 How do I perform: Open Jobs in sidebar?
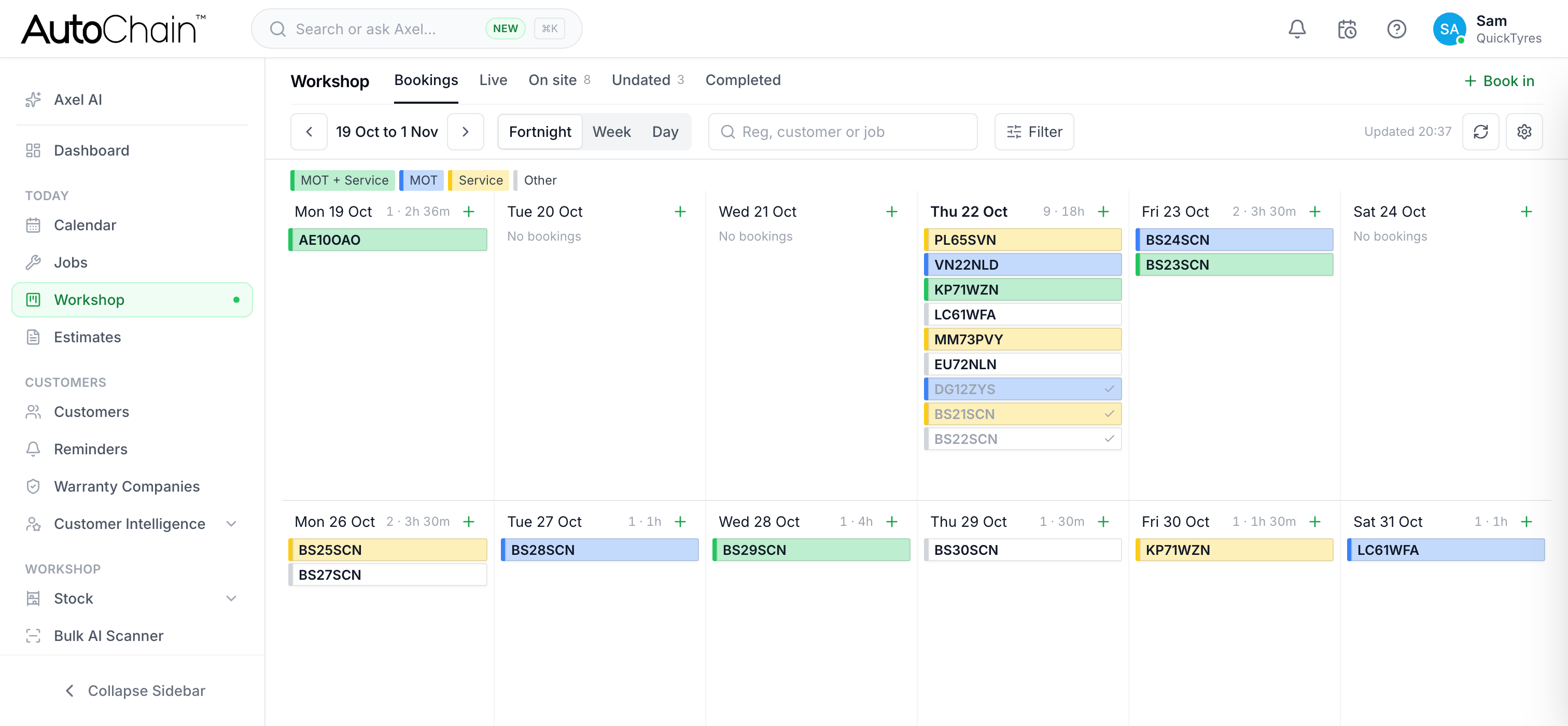(132, 262)
